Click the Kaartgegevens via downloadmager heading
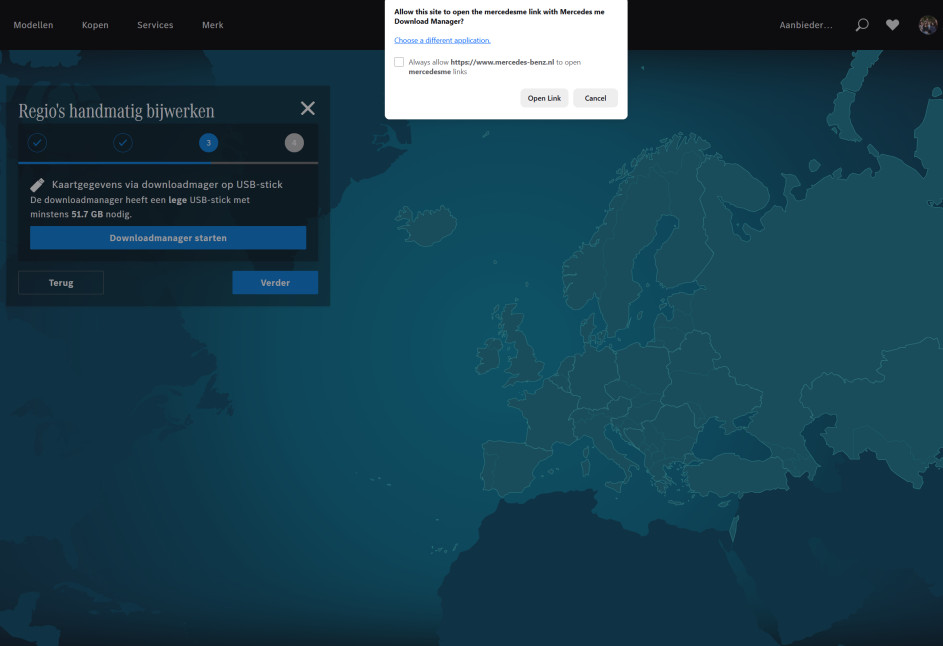 coord(167,185)
